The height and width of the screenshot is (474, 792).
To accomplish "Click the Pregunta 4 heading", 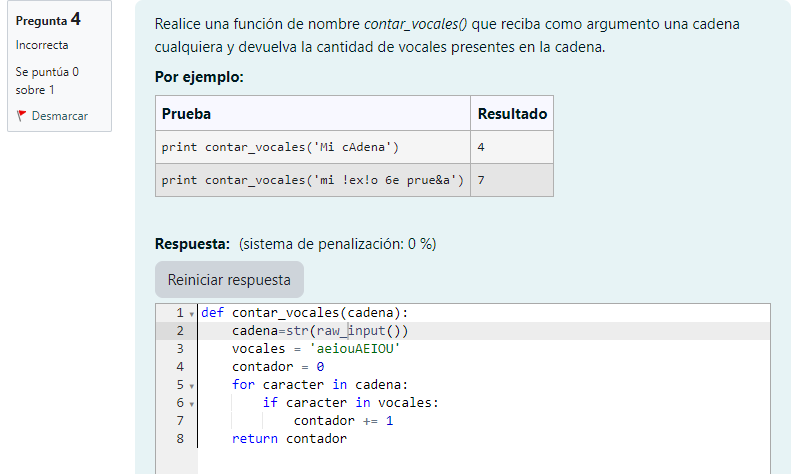I will pyautogui.click(x=48, y=20).
